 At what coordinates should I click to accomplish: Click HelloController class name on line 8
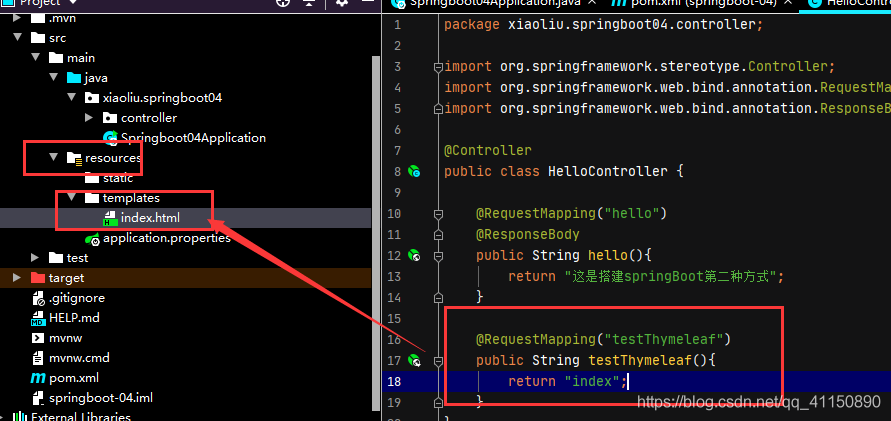tap(607, 172)
